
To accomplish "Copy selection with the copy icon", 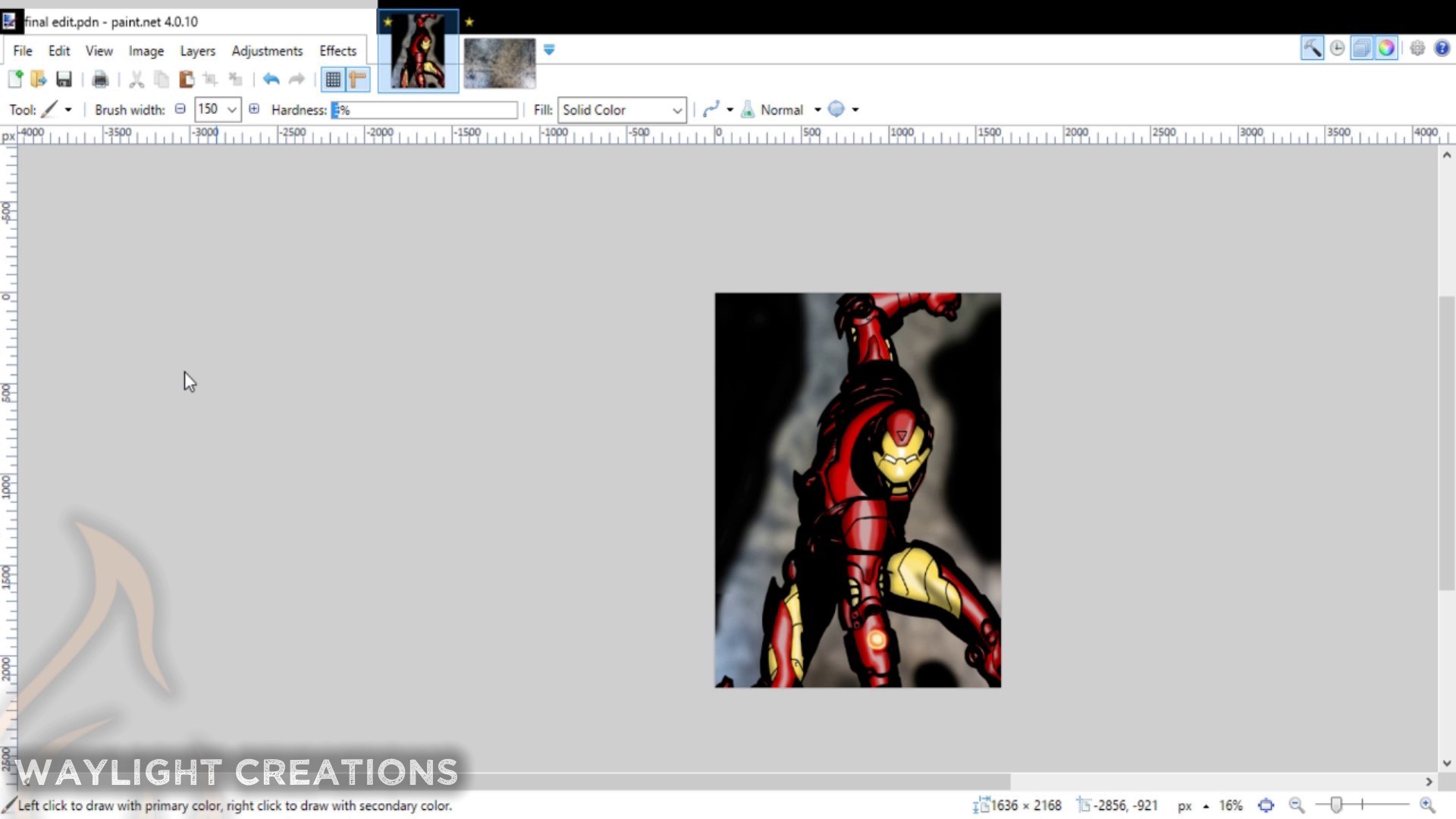I will point(162,79).
